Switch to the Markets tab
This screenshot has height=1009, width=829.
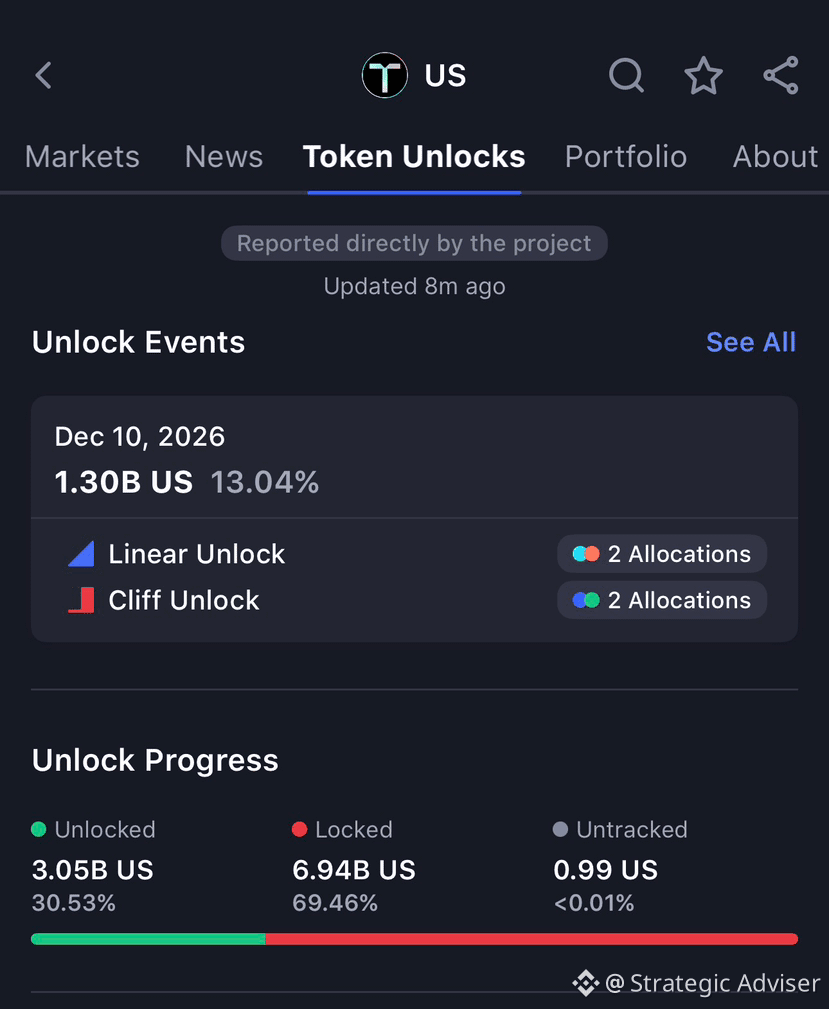point(82,156)
